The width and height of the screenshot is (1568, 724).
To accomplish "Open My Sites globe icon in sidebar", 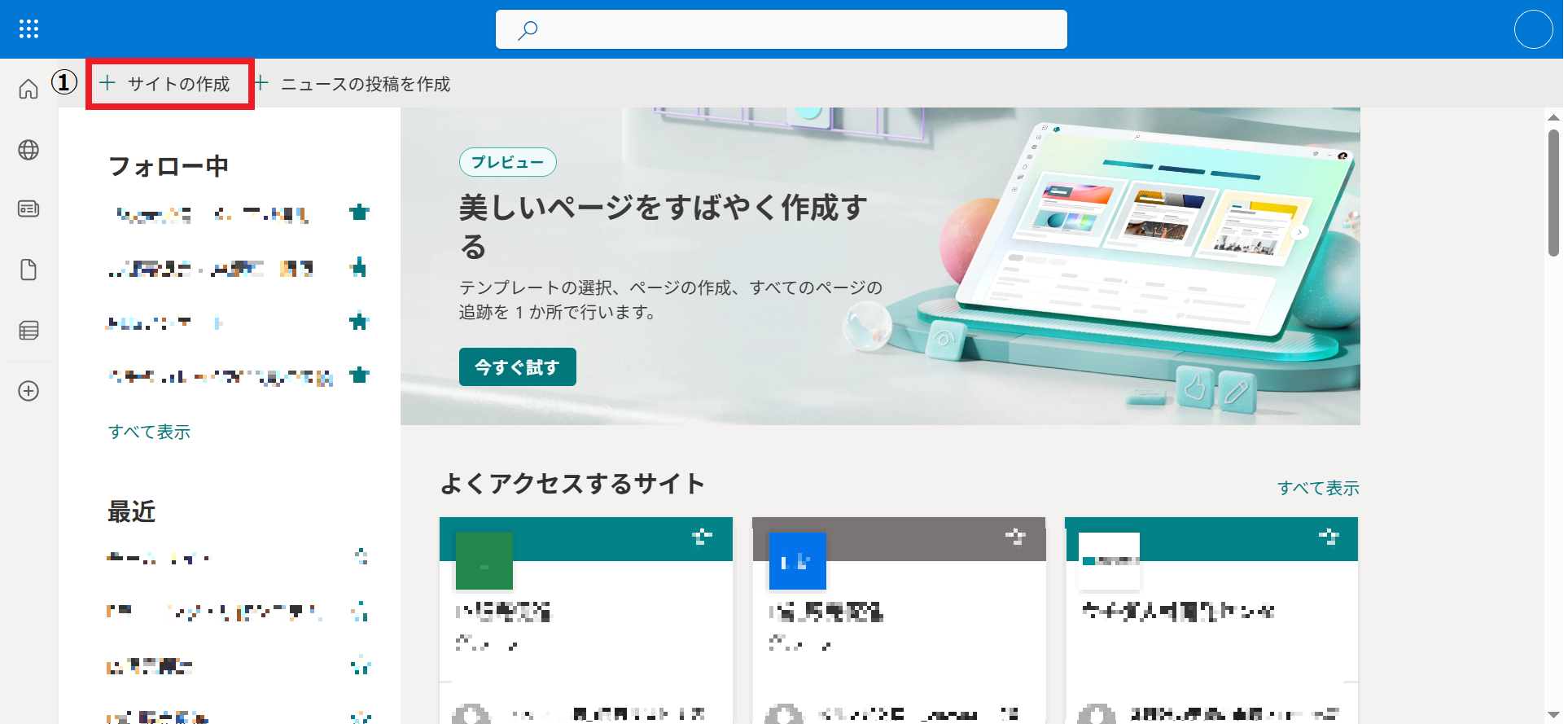I will click(28, 150).
